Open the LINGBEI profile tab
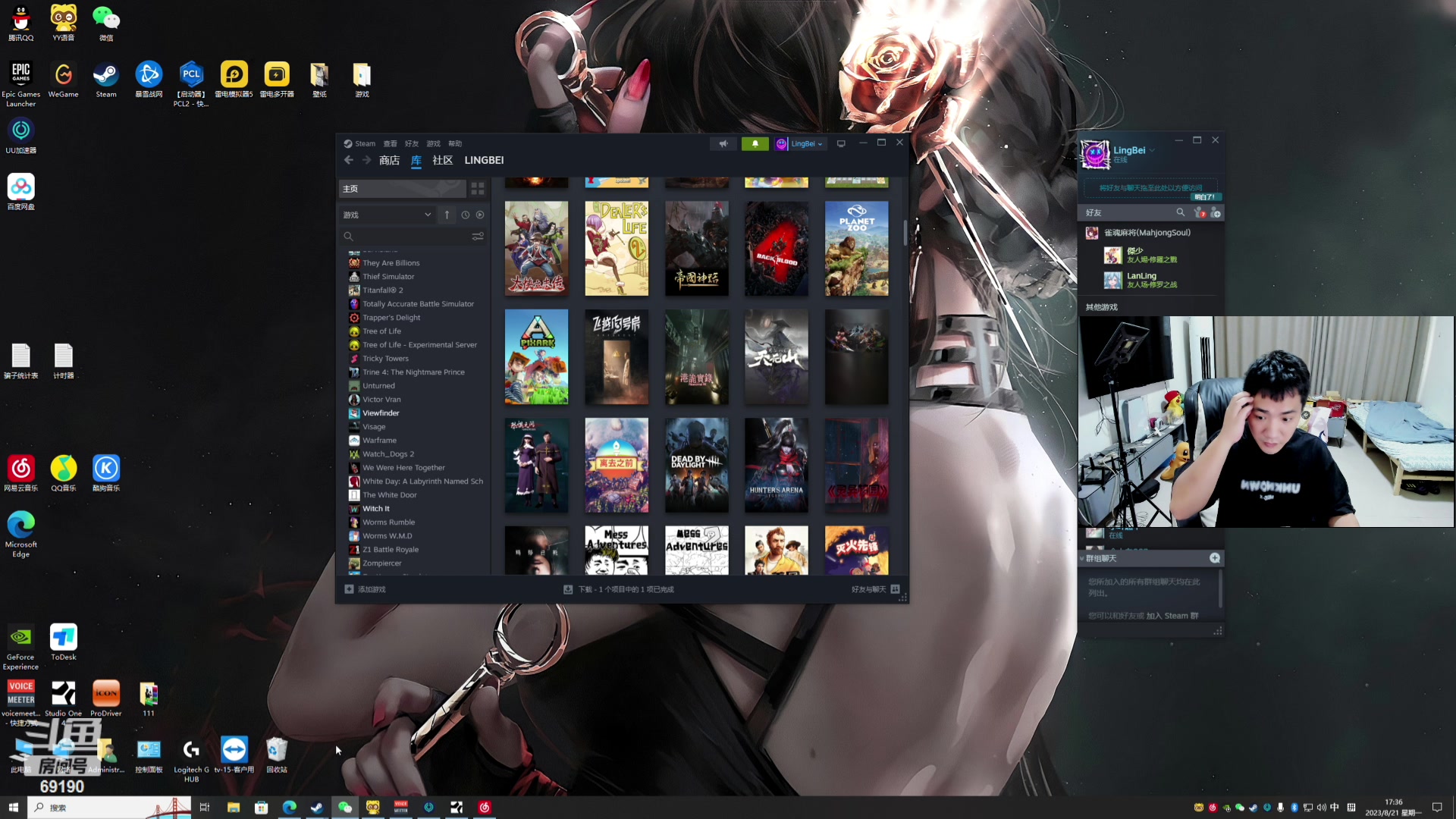 [x=484, y=160]
